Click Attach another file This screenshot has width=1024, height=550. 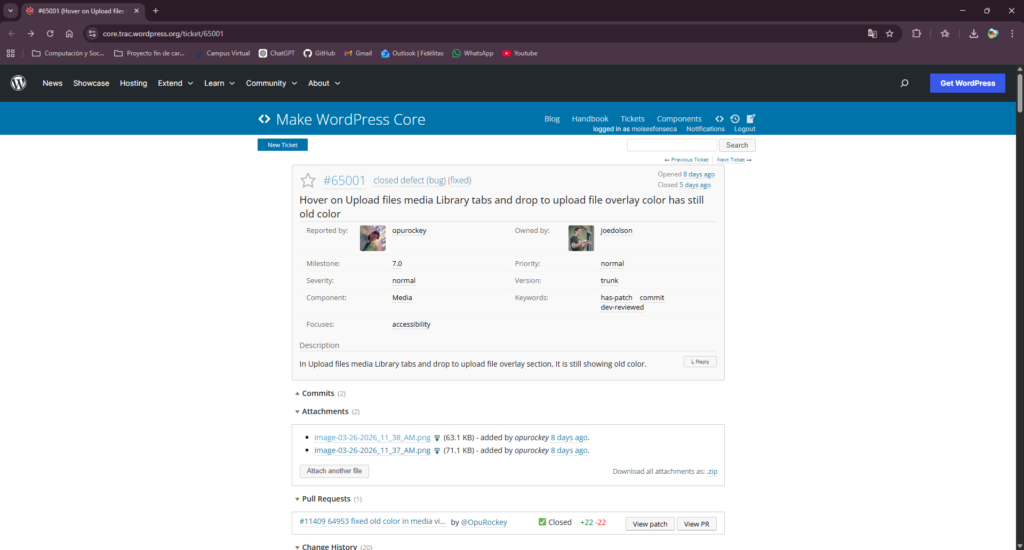tap(334, 471)
